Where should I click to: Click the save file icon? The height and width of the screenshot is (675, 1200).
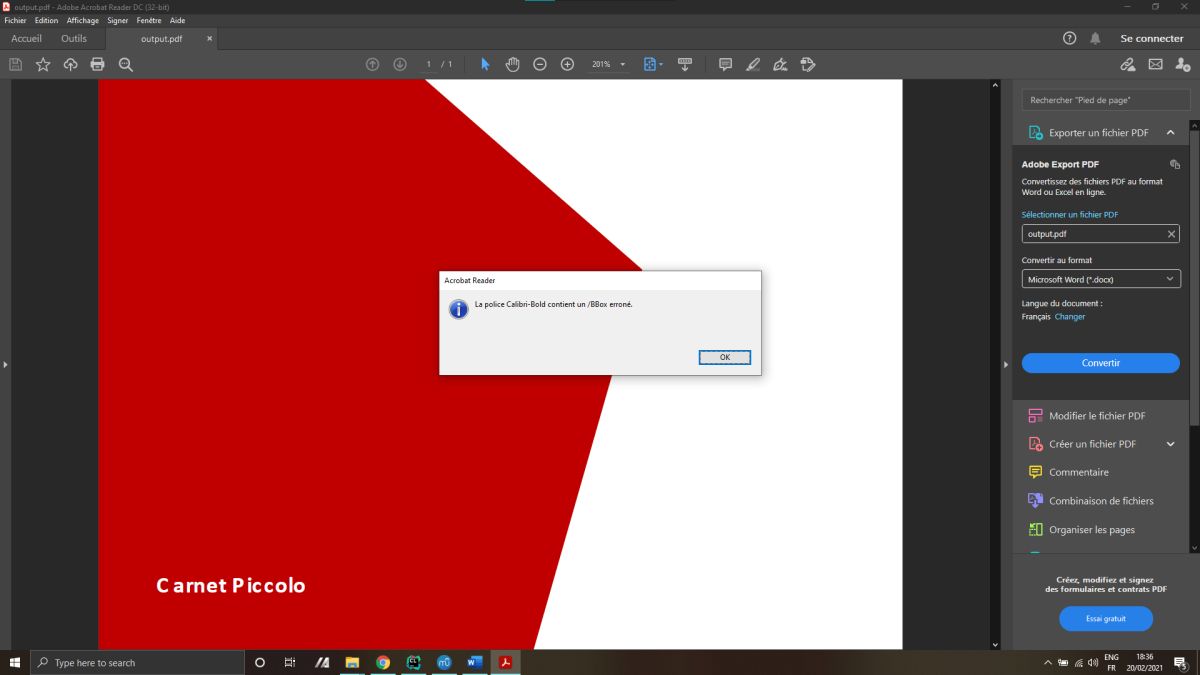point(15,64)
